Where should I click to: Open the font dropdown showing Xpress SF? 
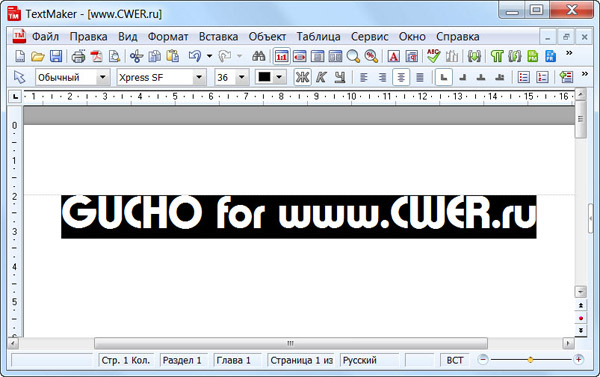[x=199, y=77]
